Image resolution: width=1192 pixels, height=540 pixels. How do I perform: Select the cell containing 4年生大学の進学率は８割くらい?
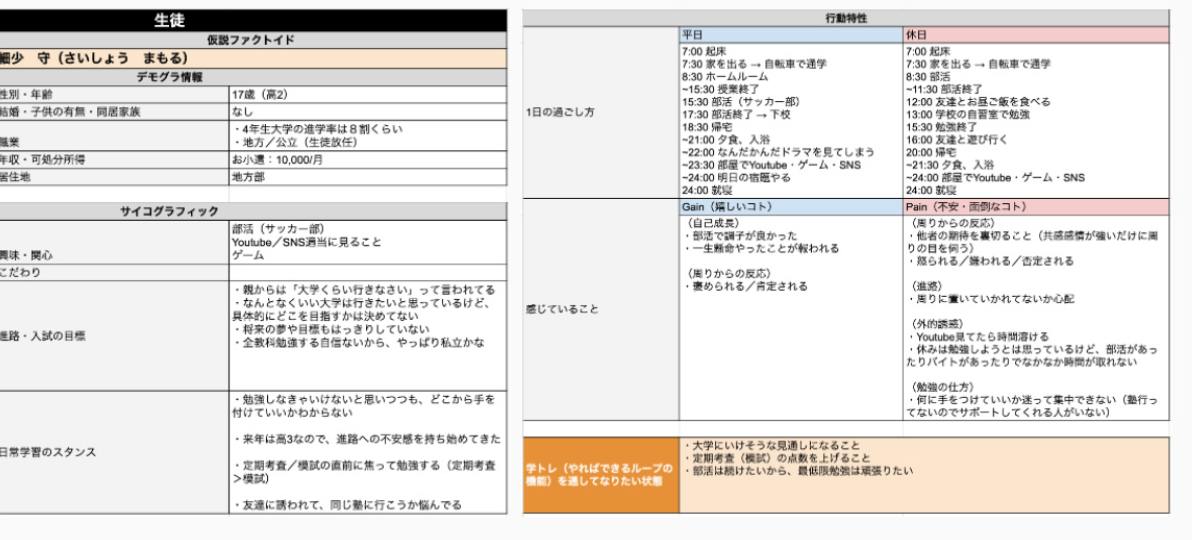pyautogui.click(x=368, y=135)
